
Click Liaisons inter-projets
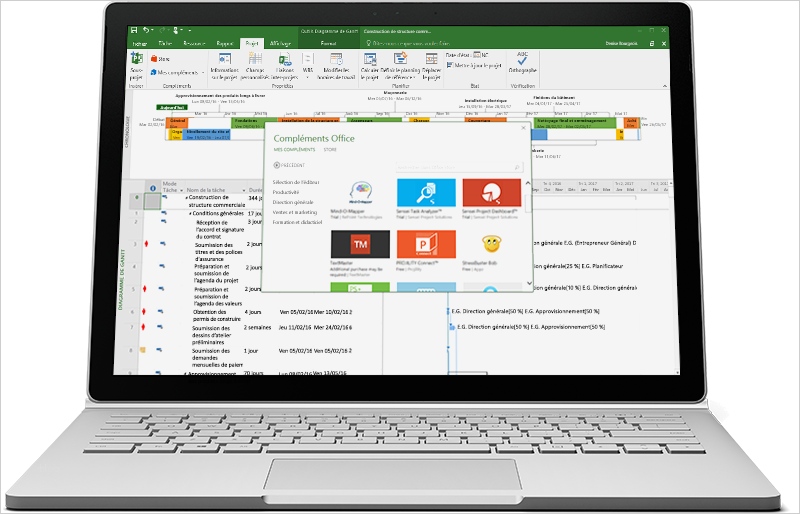tap(285, 66)
